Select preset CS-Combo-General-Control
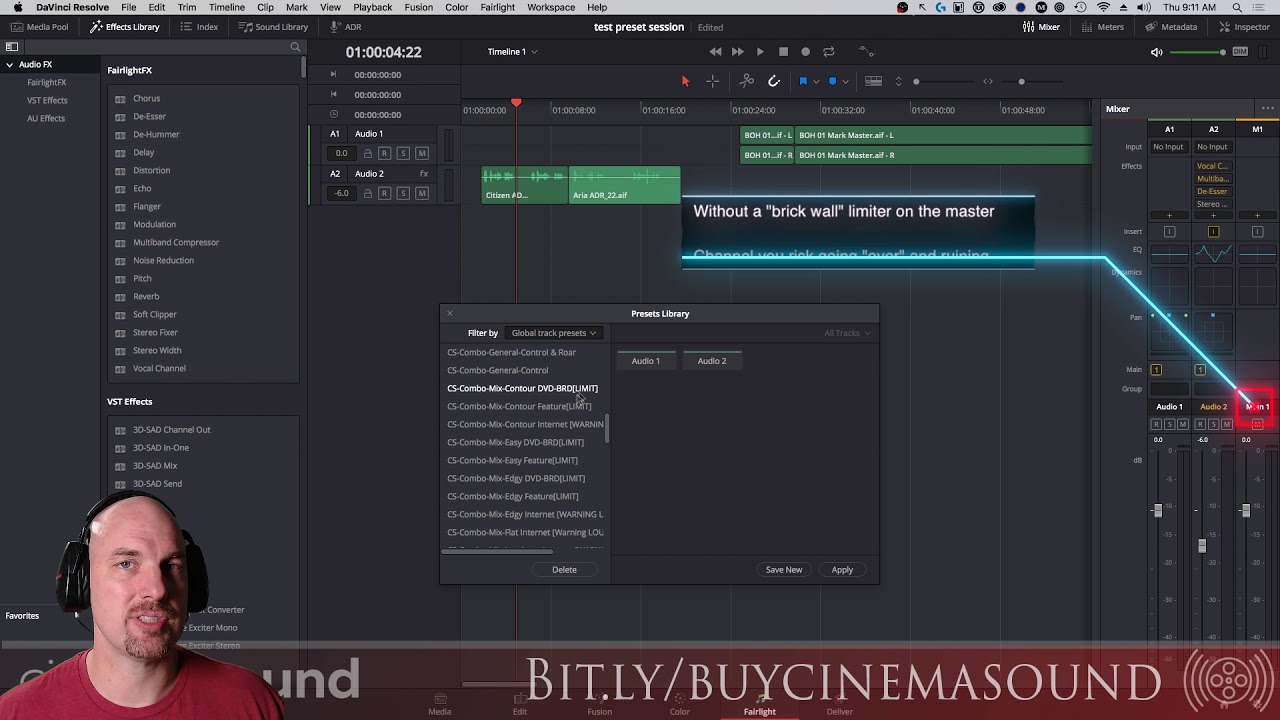Viewport: 1280px width, 720px height. [497, 370]
